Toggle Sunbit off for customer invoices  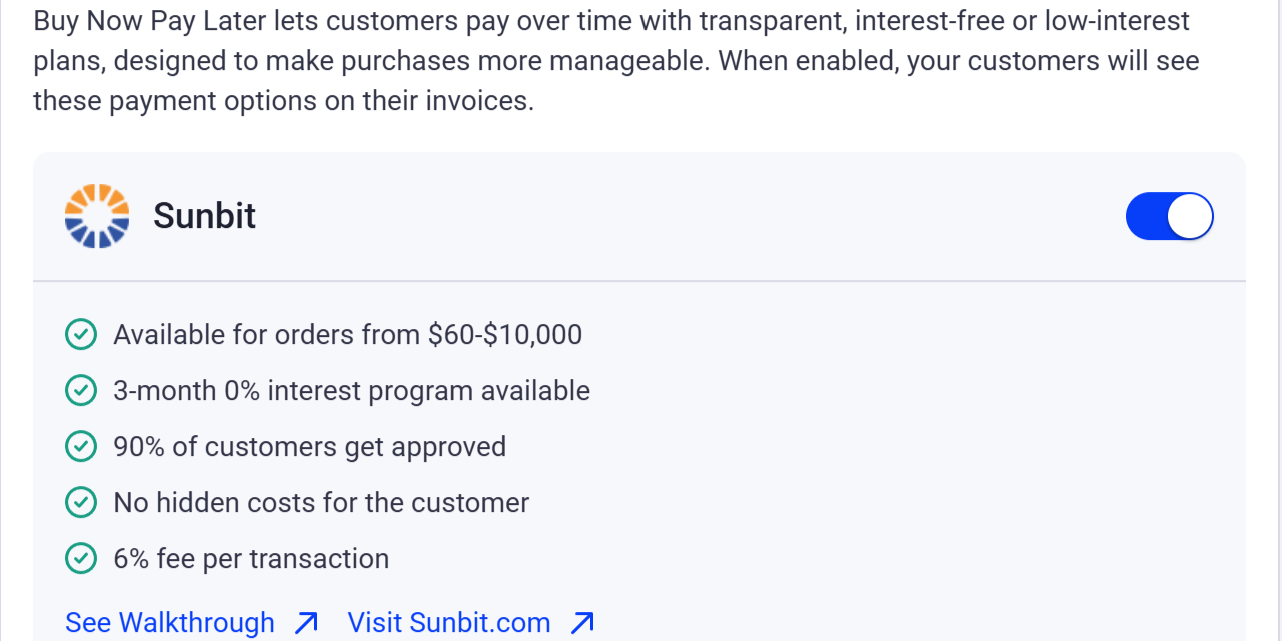click(x=1169, y=216)
